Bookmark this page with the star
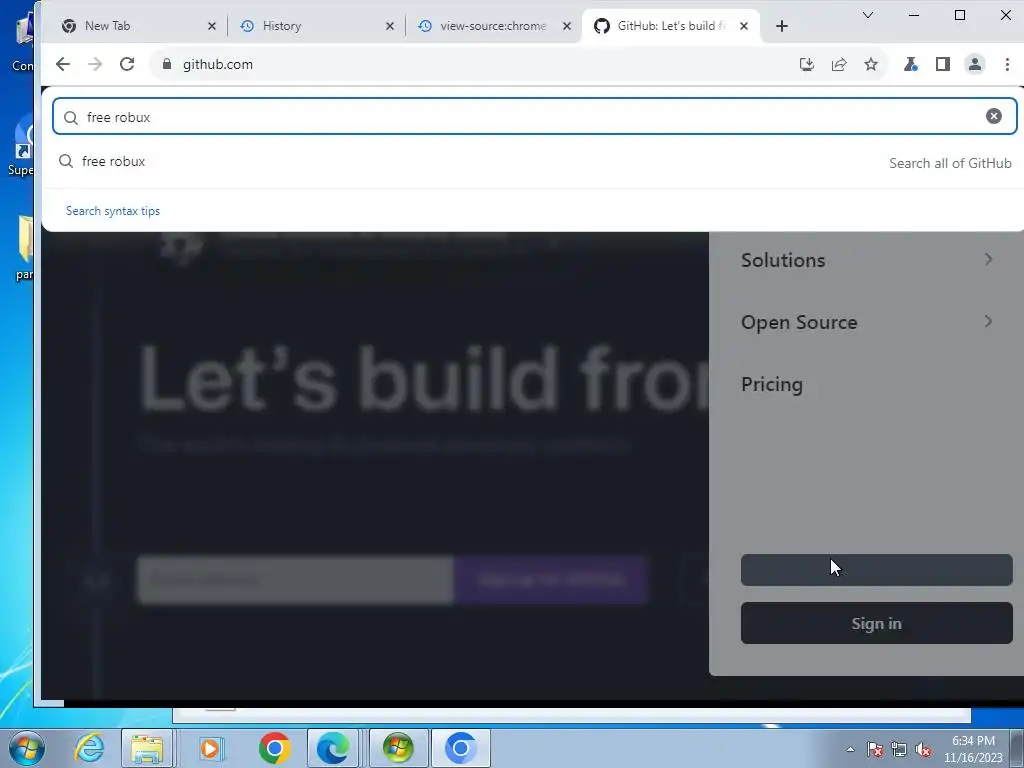This screenshot has width=1024, height=768. point(871,64)
